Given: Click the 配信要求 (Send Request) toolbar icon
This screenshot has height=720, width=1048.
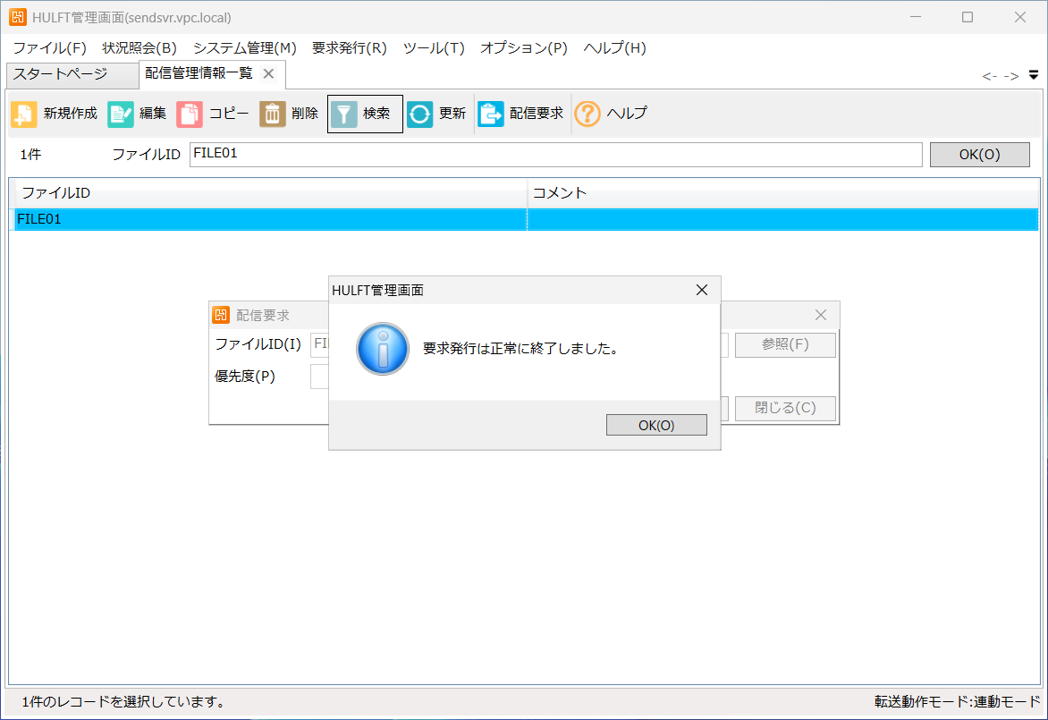Looking at the screenshot, I should point(491,114).
